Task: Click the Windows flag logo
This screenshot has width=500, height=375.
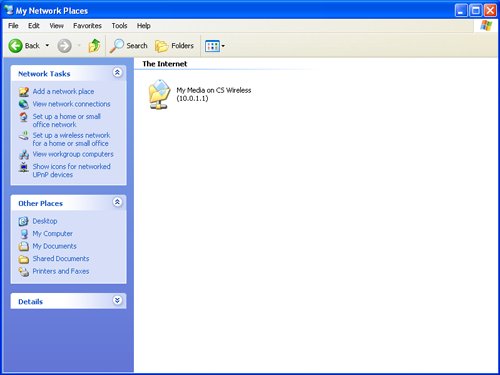Action: click(486, 26)
